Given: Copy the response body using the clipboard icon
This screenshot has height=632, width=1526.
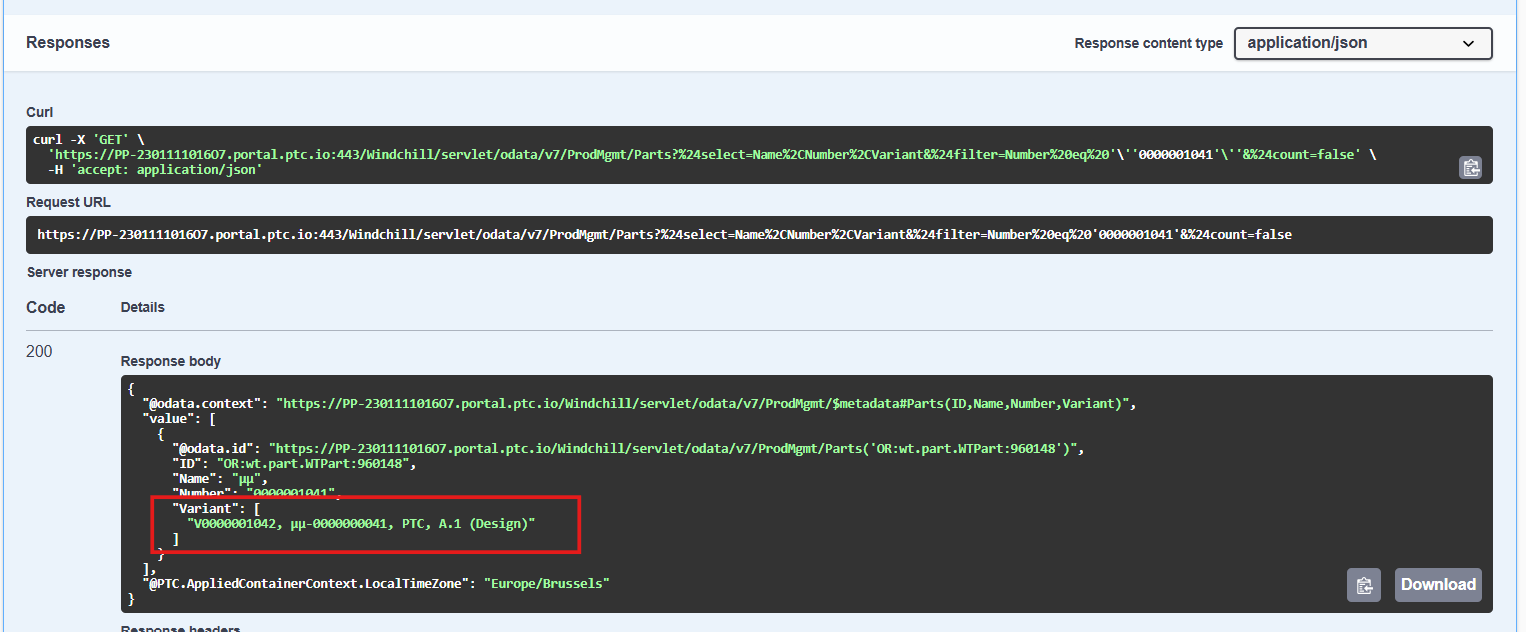Looking at the screenshot, I should click(1363, 585).
